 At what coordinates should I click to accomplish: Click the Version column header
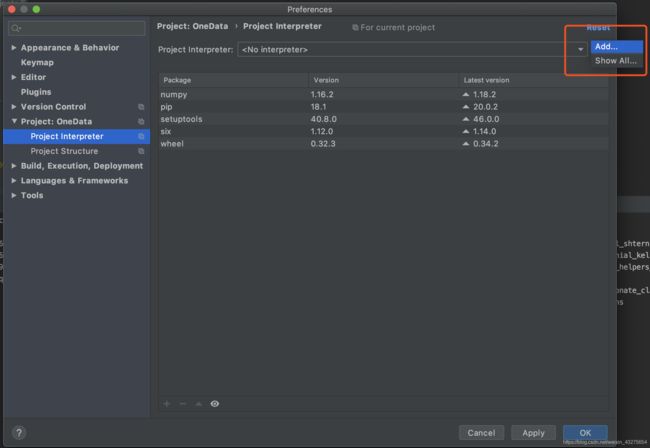(x=384, y=80)
